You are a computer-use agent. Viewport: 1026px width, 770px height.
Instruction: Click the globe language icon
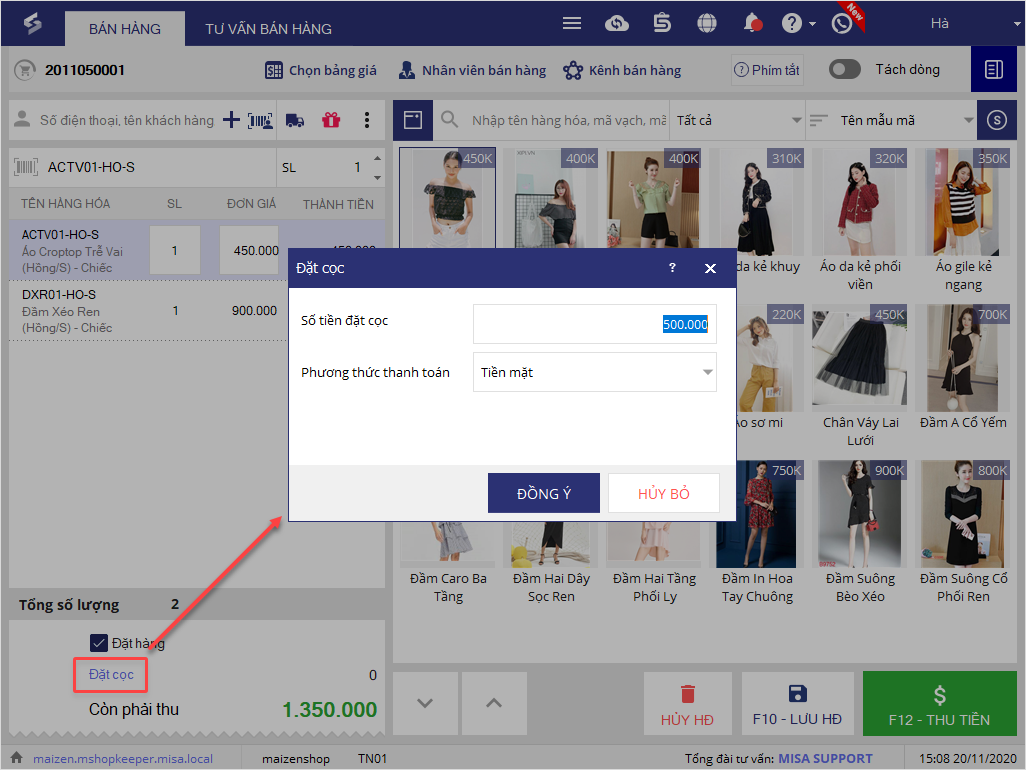pos(707,24)
